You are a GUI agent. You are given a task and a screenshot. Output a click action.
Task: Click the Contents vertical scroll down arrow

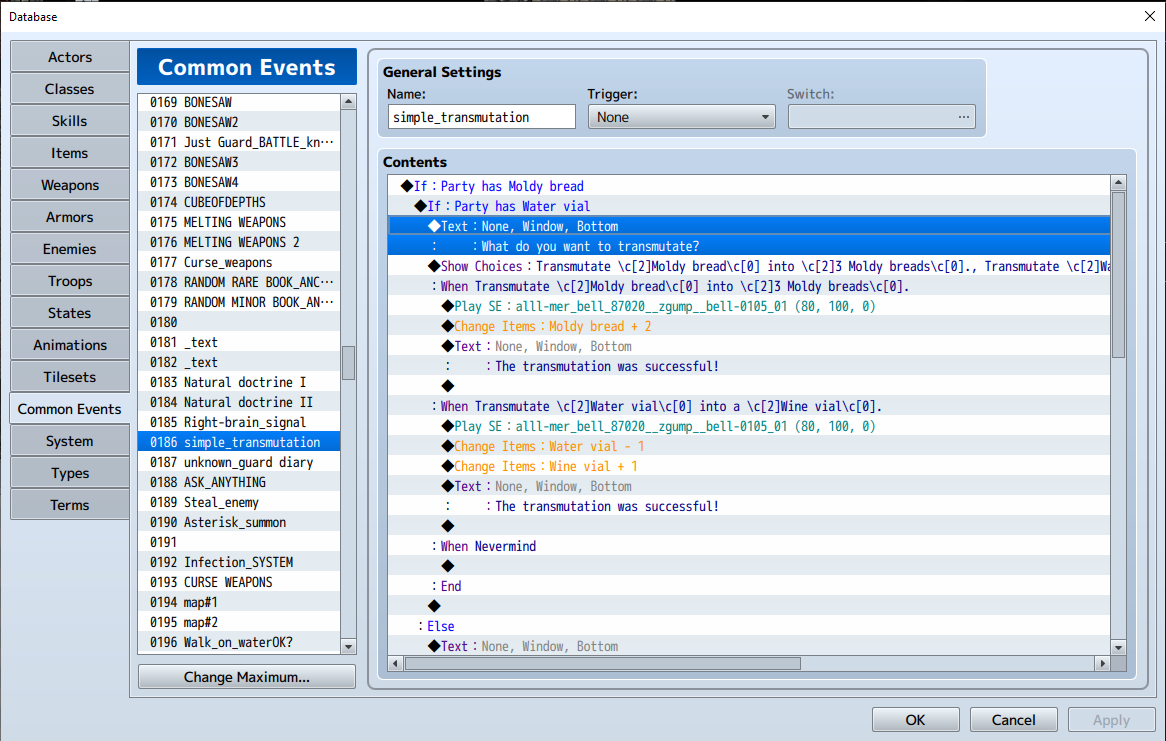coord(1118,647)
